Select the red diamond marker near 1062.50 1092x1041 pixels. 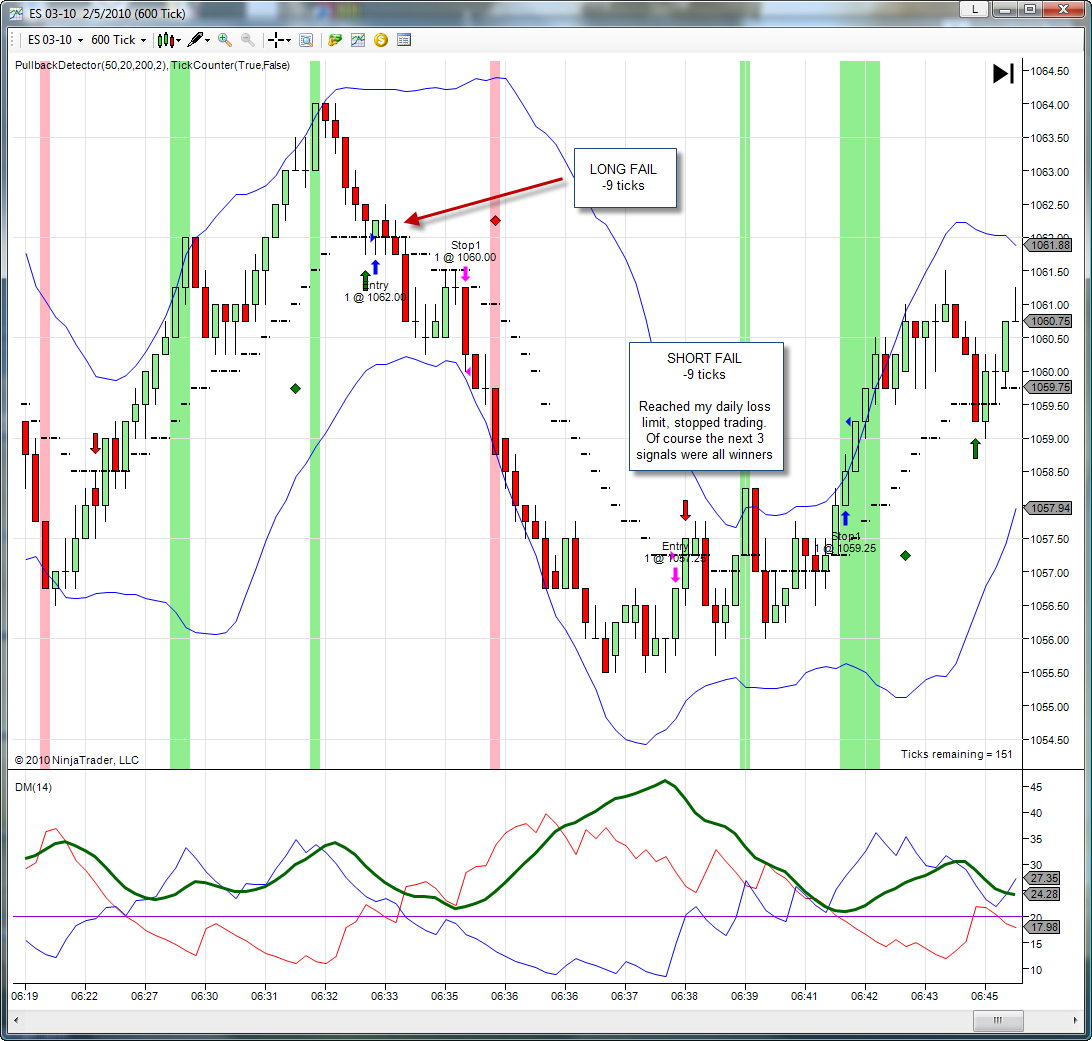(x=495, y=221)
